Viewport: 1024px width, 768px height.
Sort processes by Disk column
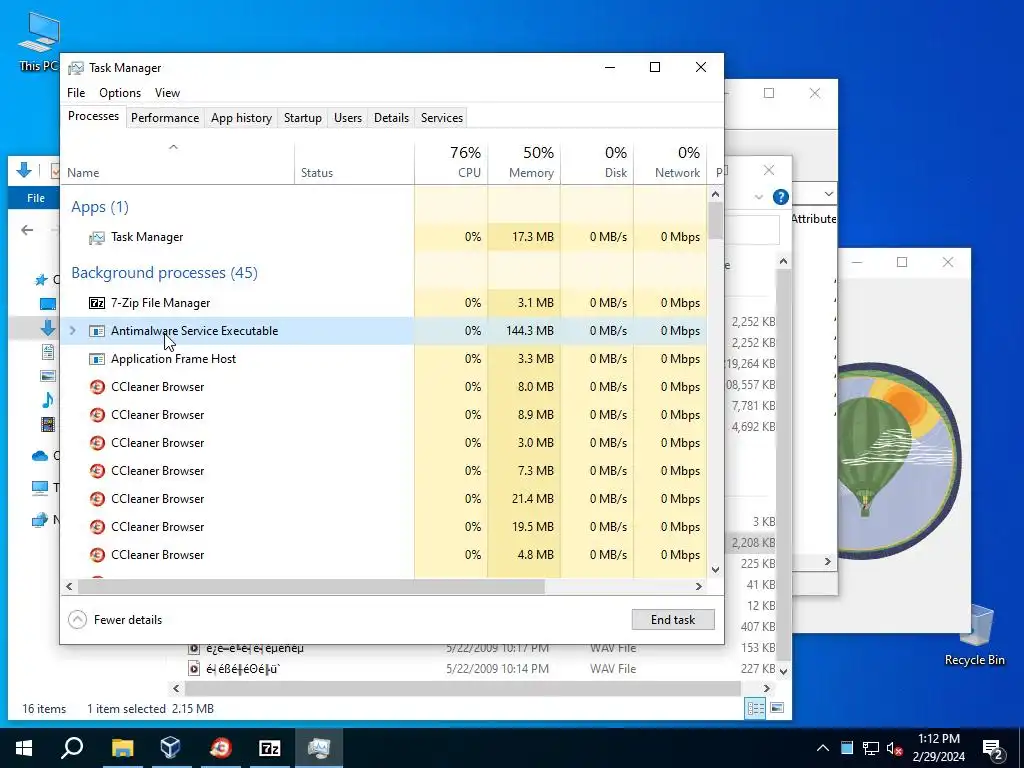pyautogui.click(x=597, y=162)
